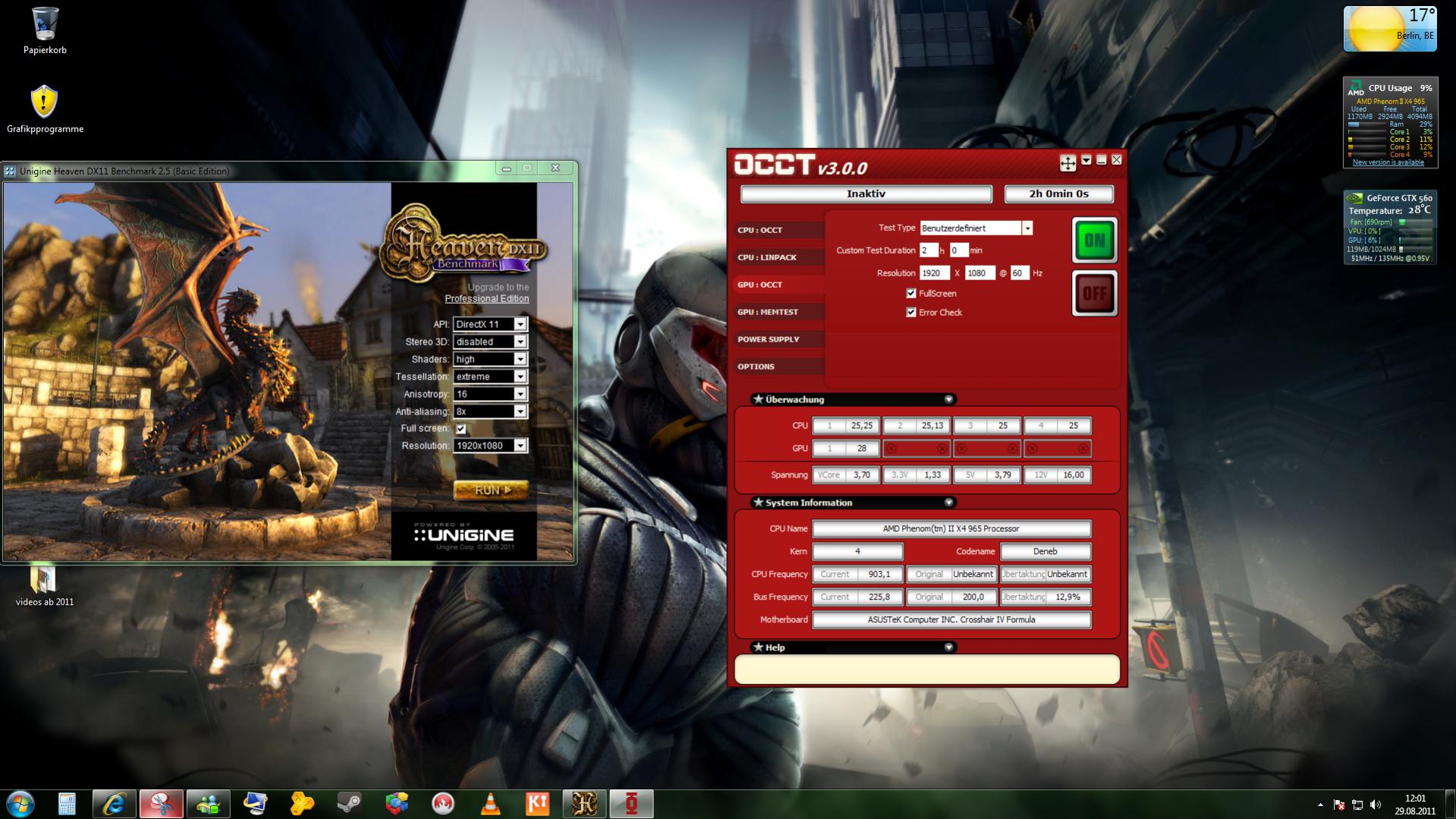Collapse the Help section in OCCT
1456x819 pixels.
(x=948, y=647)
